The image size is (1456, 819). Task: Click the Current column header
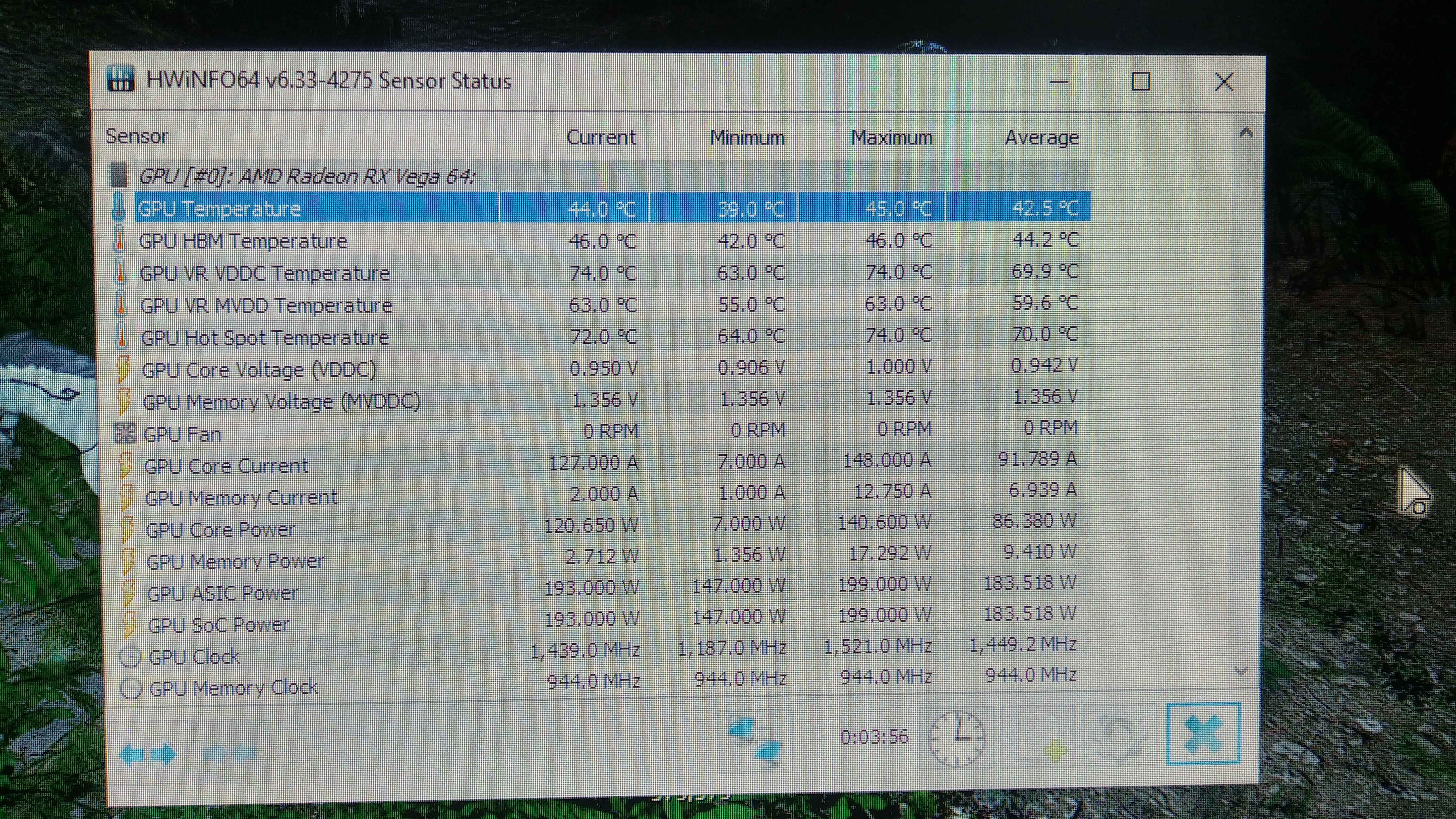tap(601, 137)
